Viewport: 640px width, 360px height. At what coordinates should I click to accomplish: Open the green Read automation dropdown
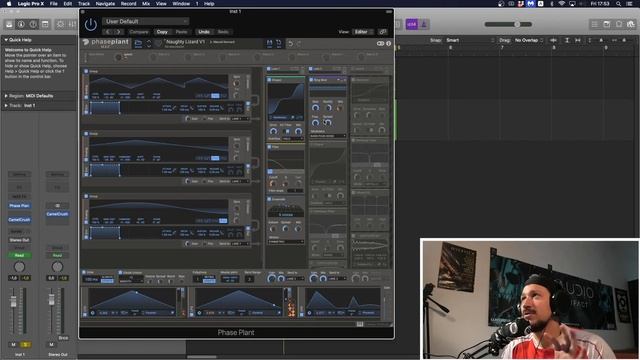(x=19, y=256)
